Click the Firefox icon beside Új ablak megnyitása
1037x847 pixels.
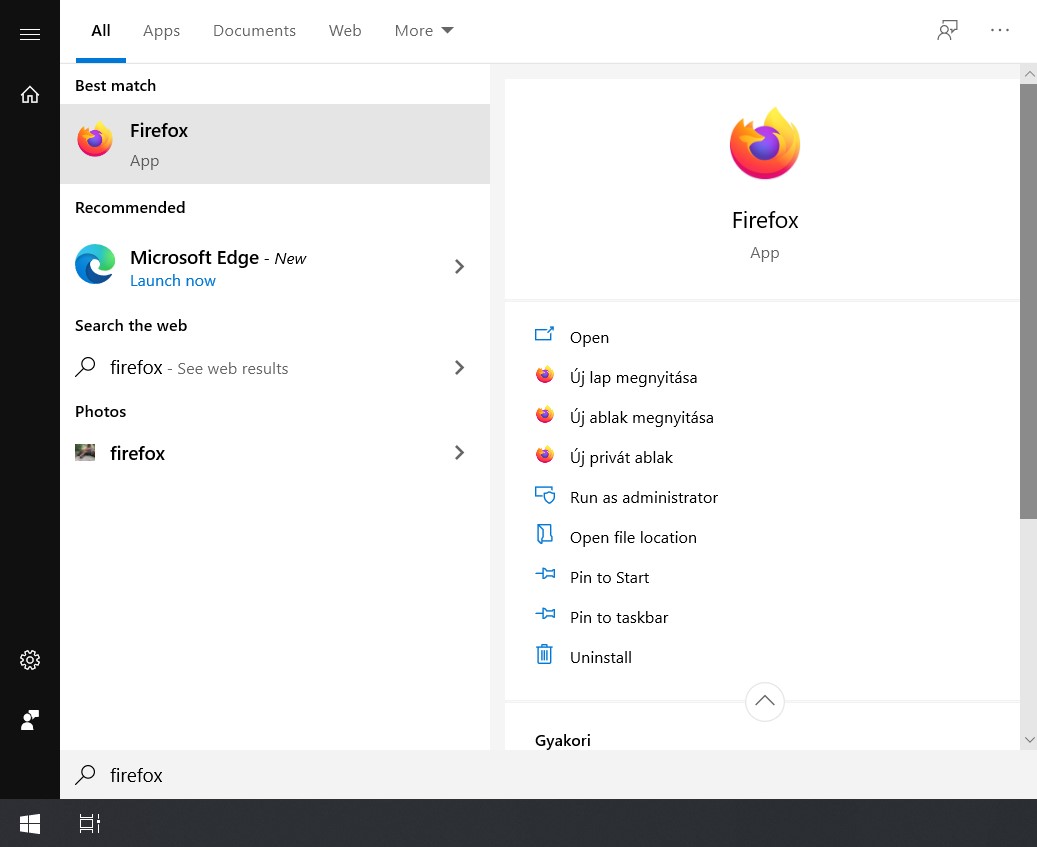point(544,415)
